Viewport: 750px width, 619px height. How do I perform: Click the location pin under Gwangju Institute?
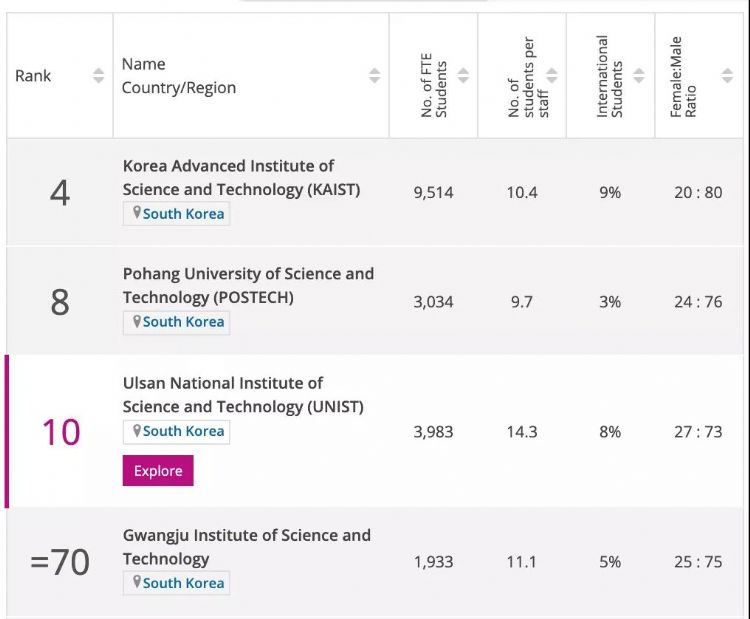click(x=137, y=583)
